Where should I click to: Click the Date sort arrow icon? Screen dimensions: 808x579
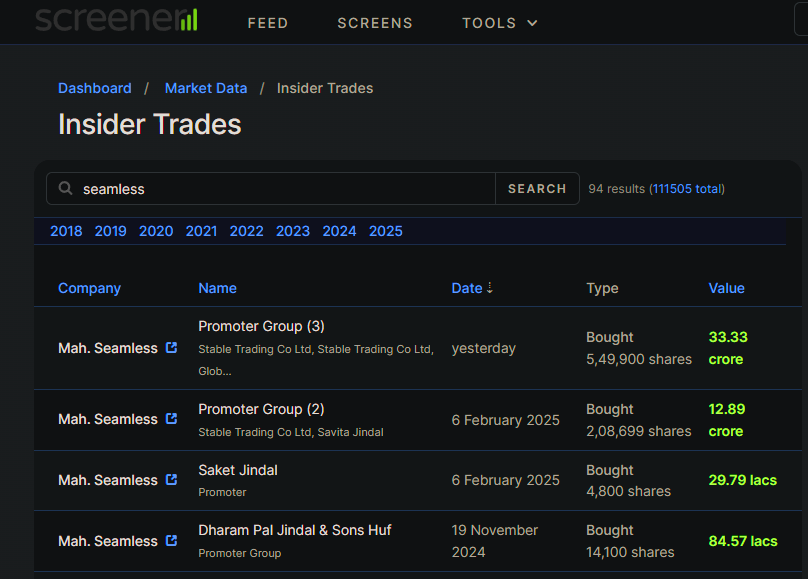(490, 288)
